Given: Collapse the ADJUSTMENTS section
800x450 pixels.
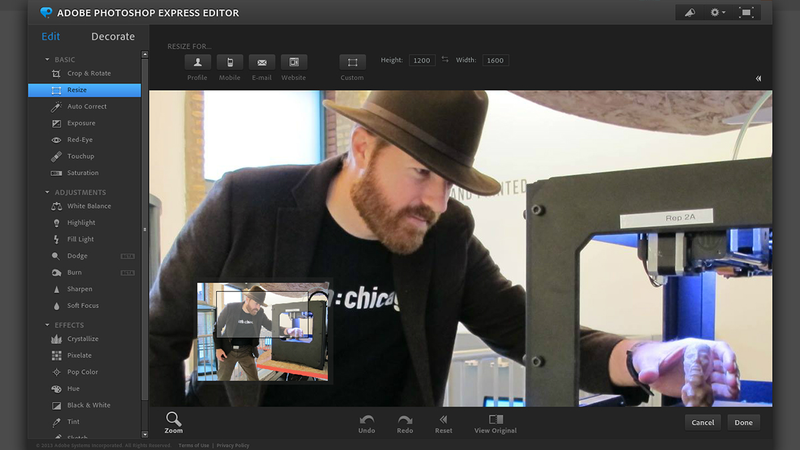Looking at the screenshot, I should [47, 192].
